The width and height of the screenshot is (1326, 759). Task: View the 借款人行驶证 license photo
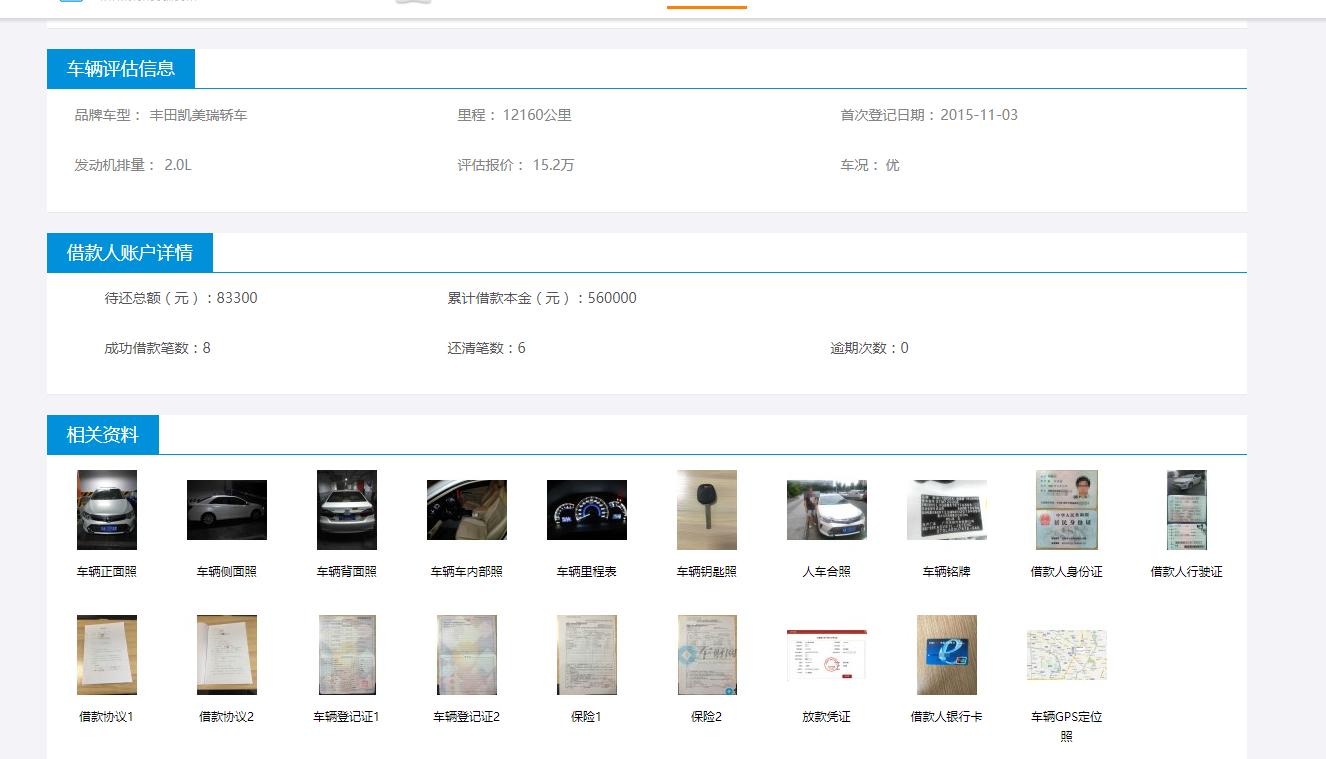(x=1186, y=510)
